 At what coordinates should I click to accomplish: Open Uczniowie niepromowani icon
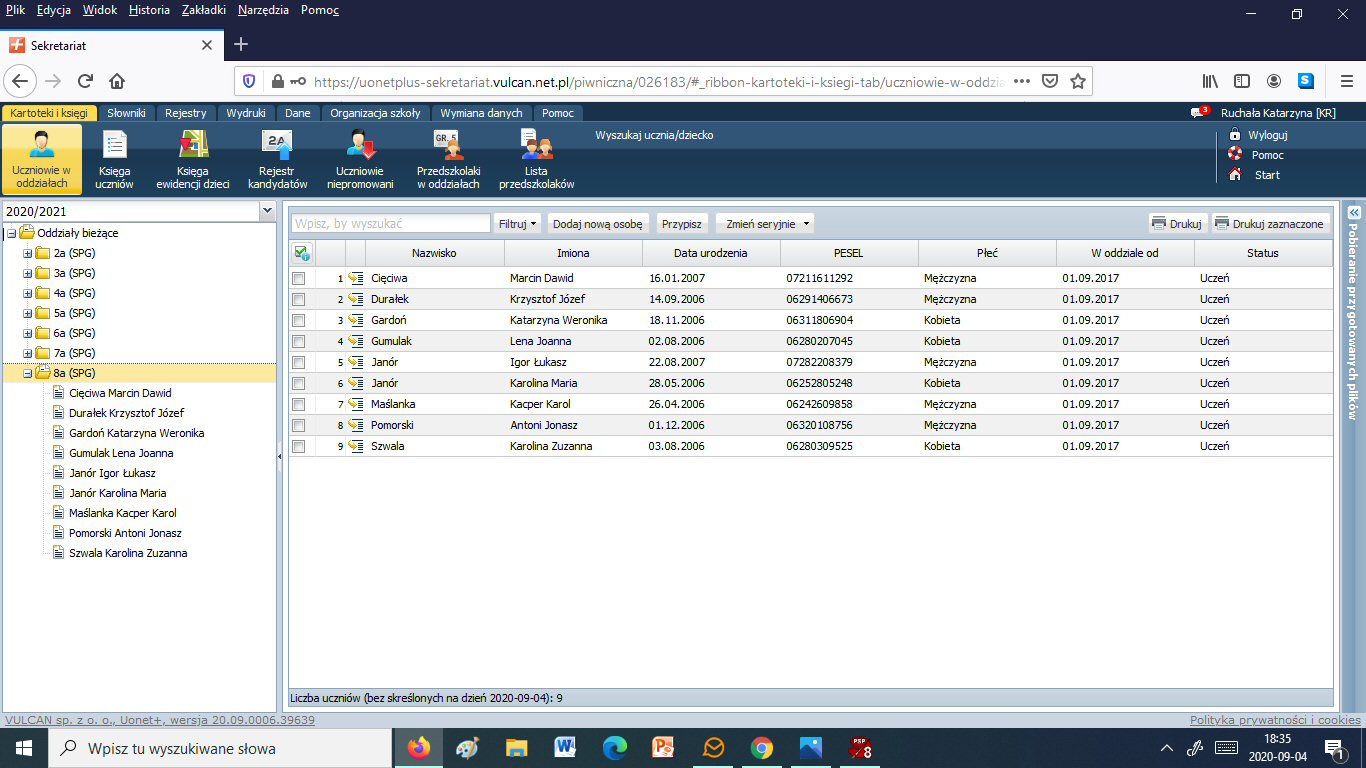point(360,159)
